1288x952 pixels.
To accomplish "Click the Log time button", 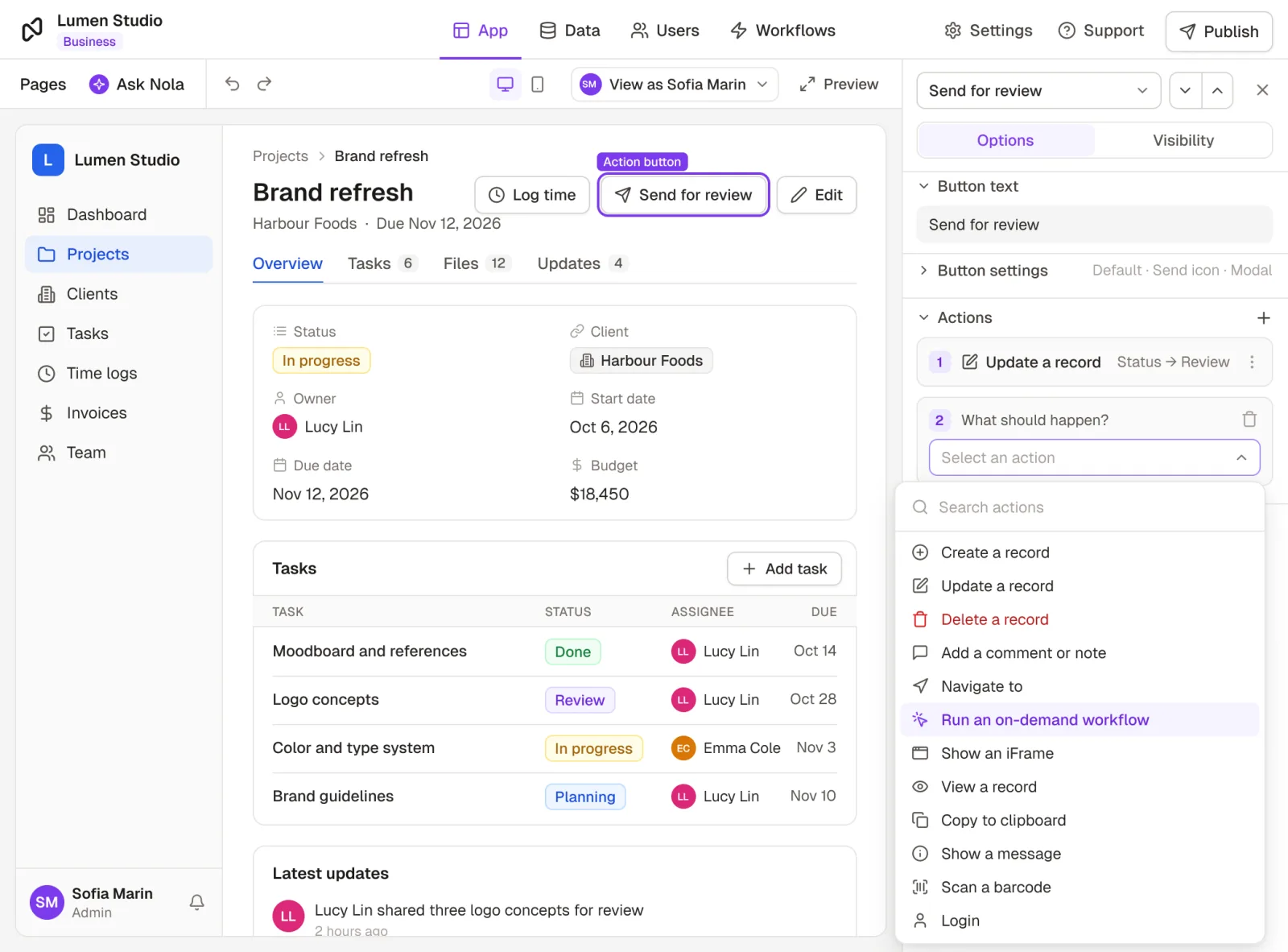I will 532,195.
